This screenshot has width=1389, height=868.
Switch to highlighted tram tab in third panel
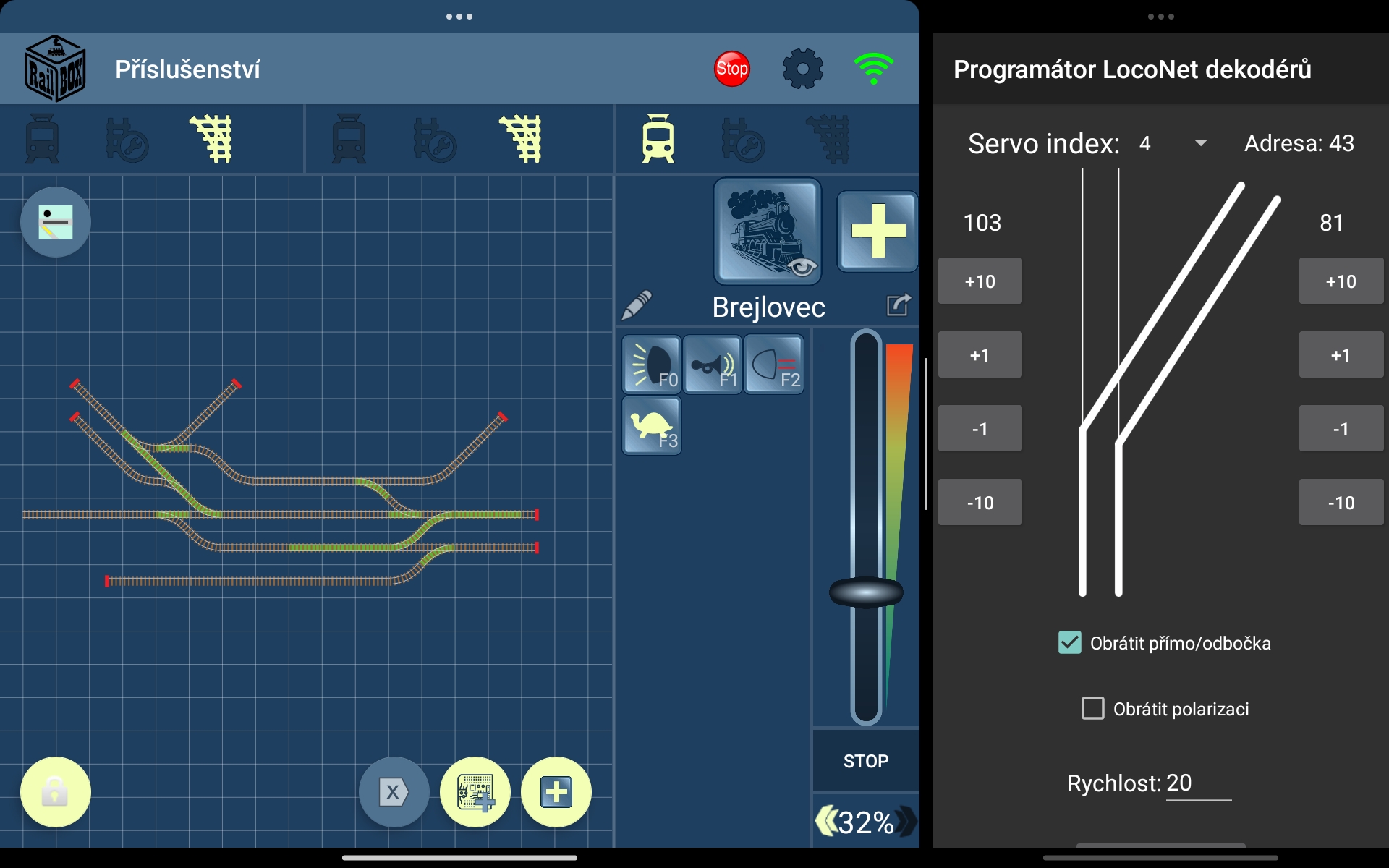coord(658,139)
